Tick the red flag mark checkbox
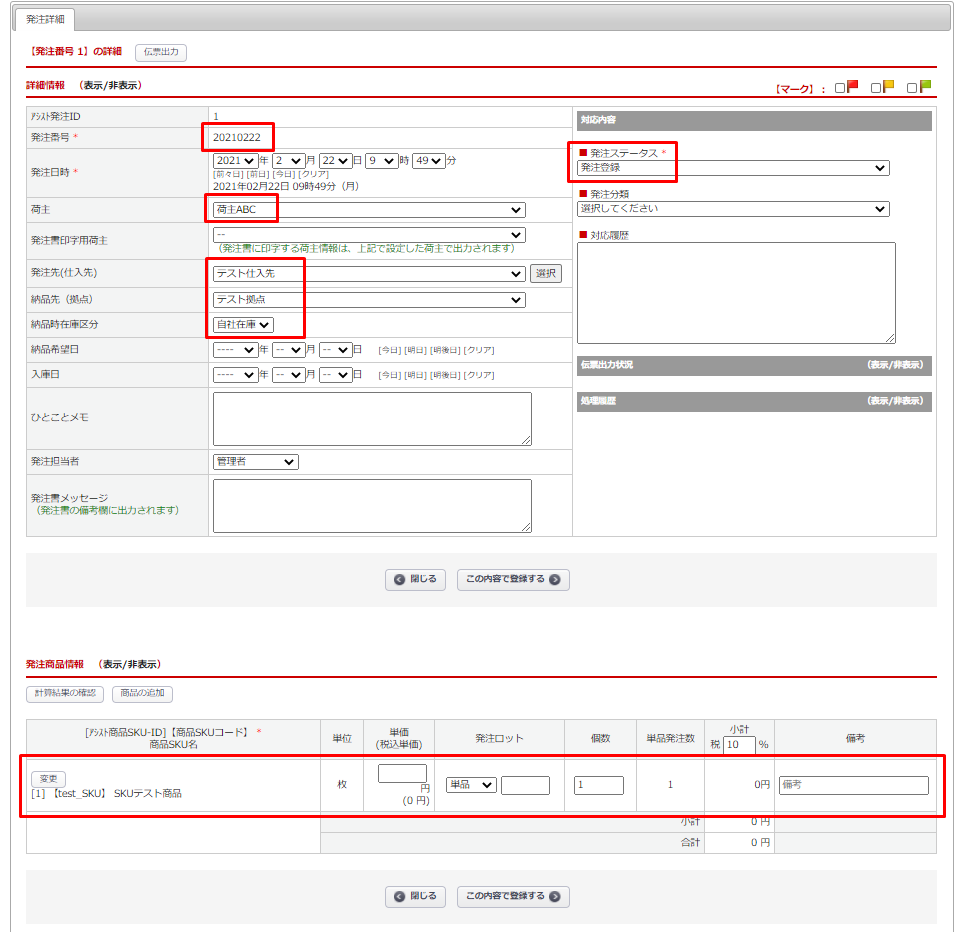The height and width of the screenshot is (932, 966). (x=840, y=88)
